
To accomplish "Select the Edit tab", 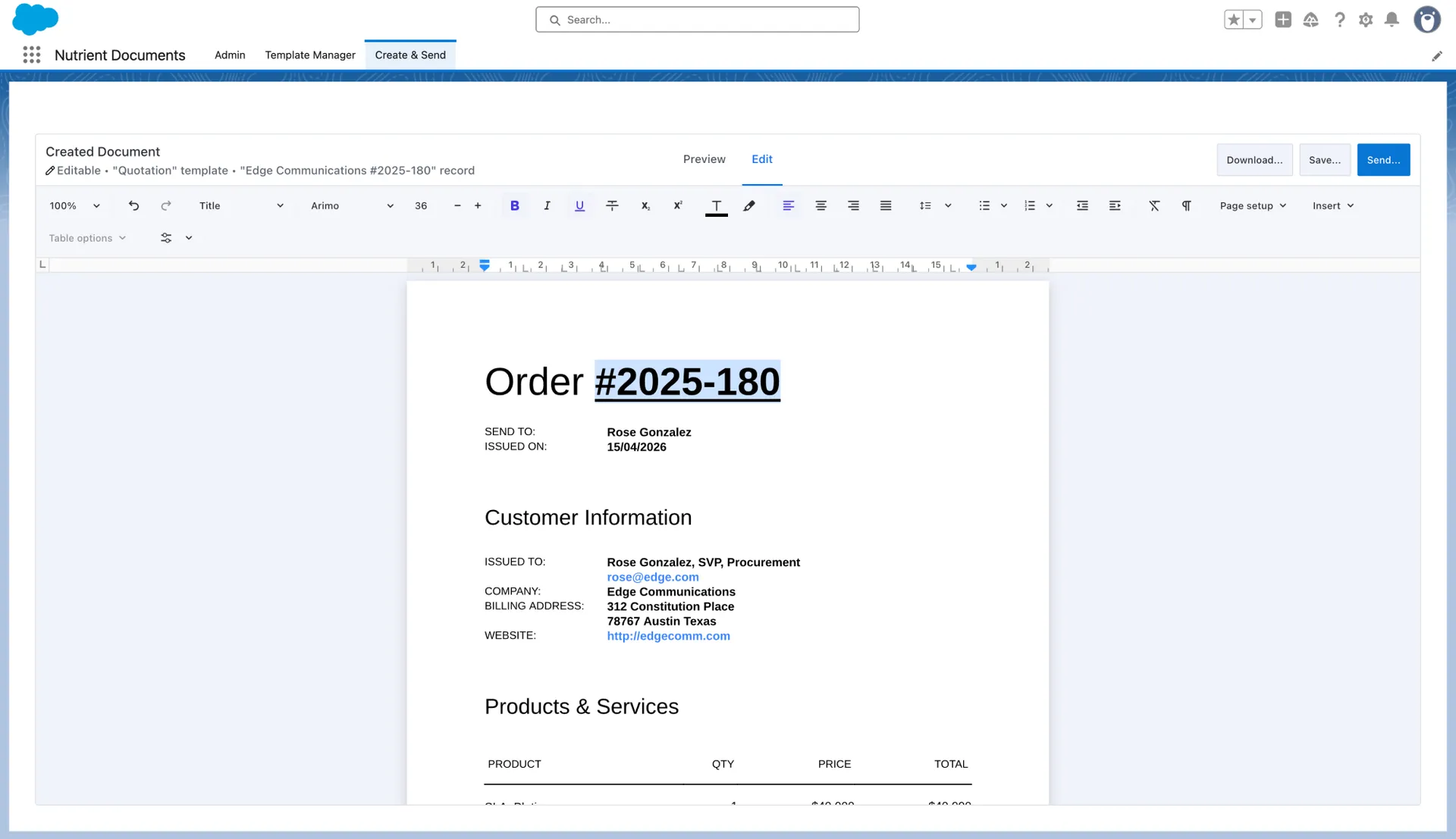I will (x=761, y=159).
